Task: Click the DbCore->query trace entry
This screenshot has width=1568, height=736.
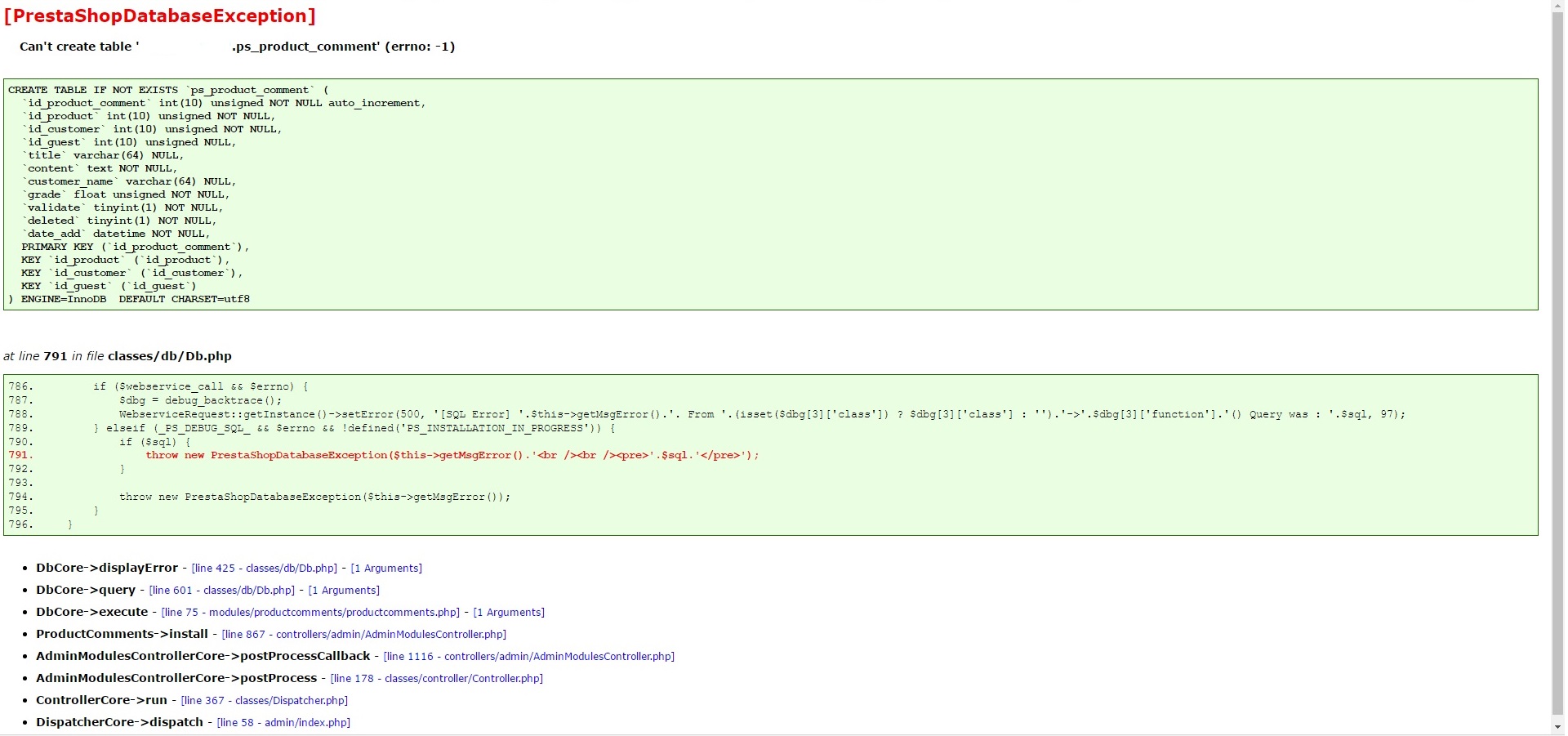Action: click(86, 590)
